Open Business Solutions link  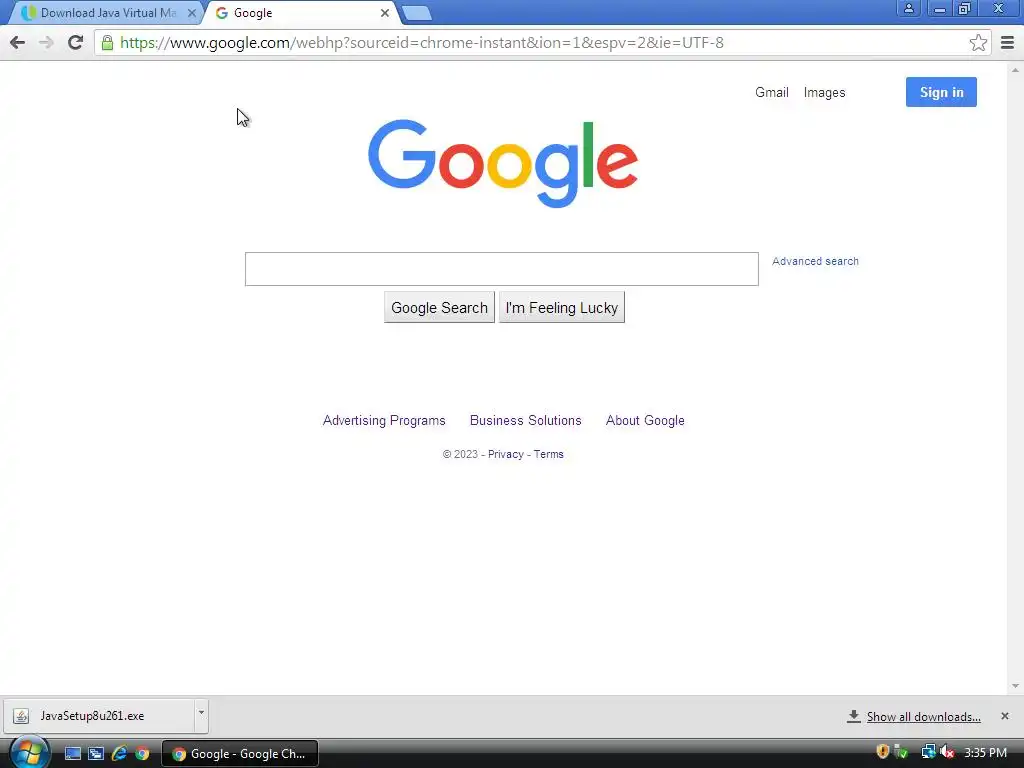[x=526, y=421]
